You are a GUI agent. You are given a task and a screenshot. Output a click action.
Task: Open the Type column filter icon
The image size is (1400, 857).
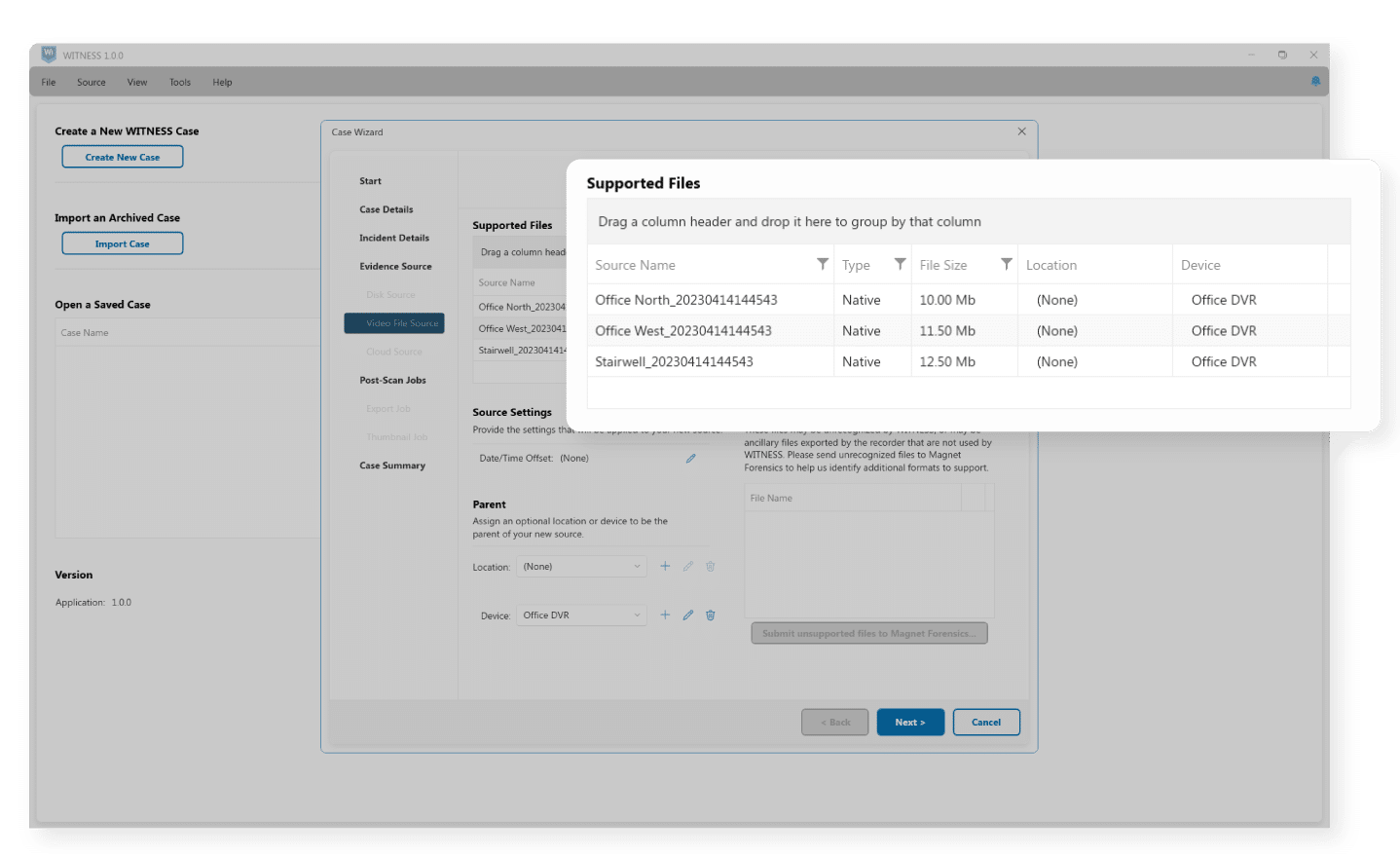[x=901, y=264]
